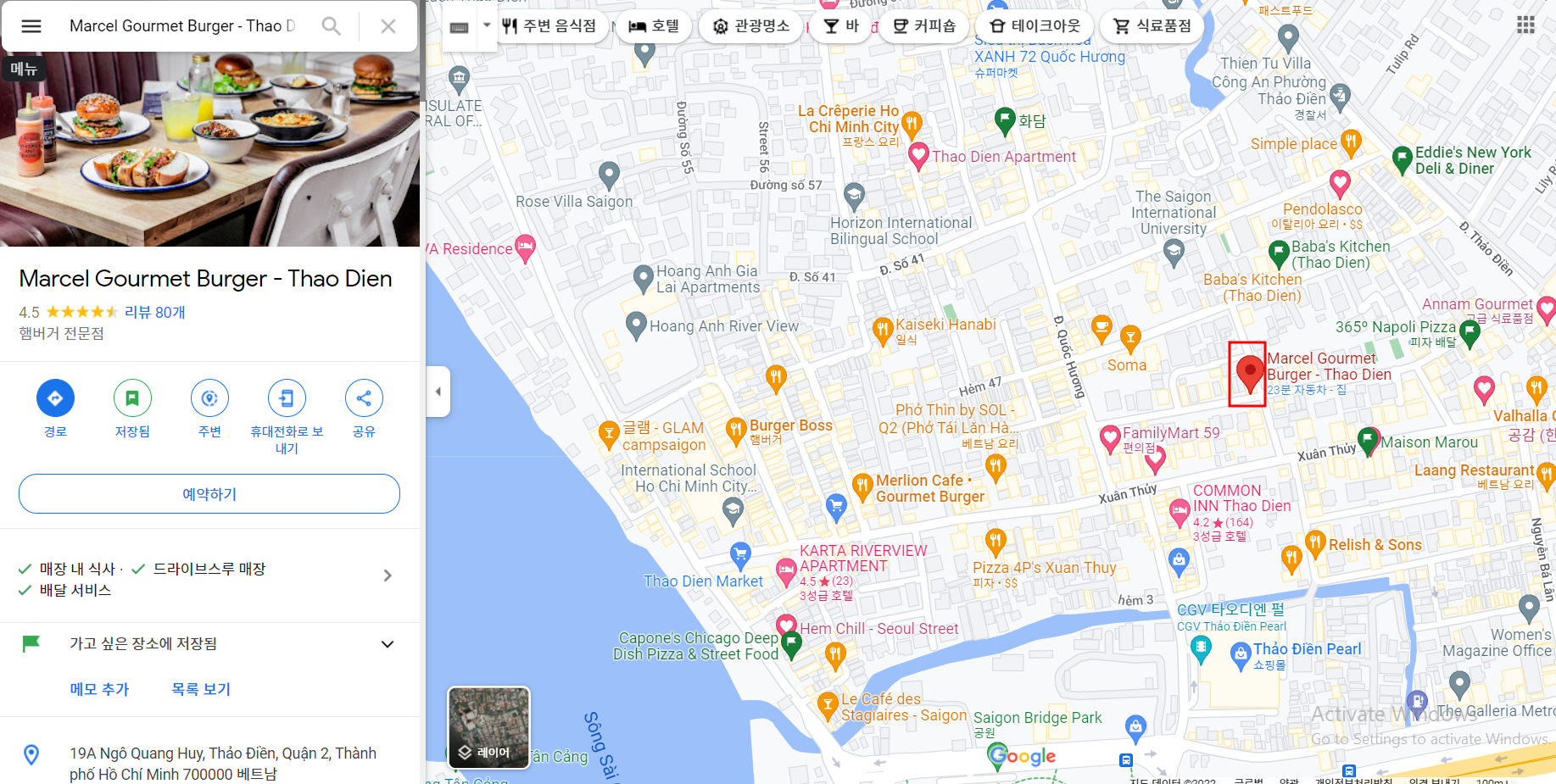Click the 공유 share icon
The height and width of the screenshot is (784, 1556).
[364, 398]
